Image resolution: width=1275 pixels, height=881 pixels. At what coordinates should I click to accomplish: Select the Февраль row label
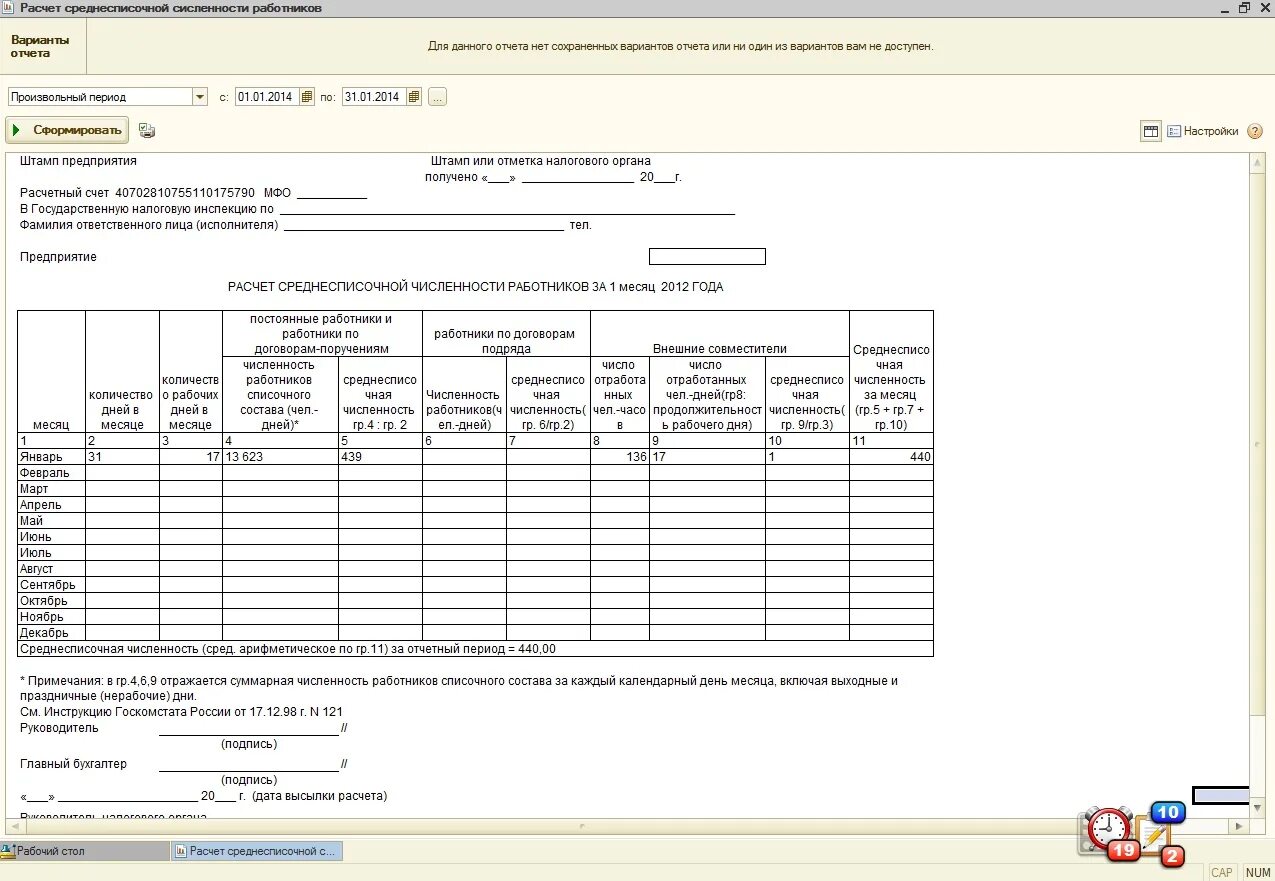(x=51, y=473)
